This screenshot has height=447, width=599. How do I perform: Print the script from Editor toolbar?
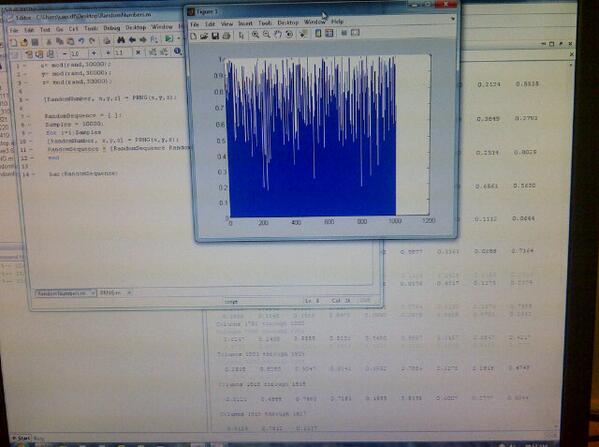pos(107,40)
